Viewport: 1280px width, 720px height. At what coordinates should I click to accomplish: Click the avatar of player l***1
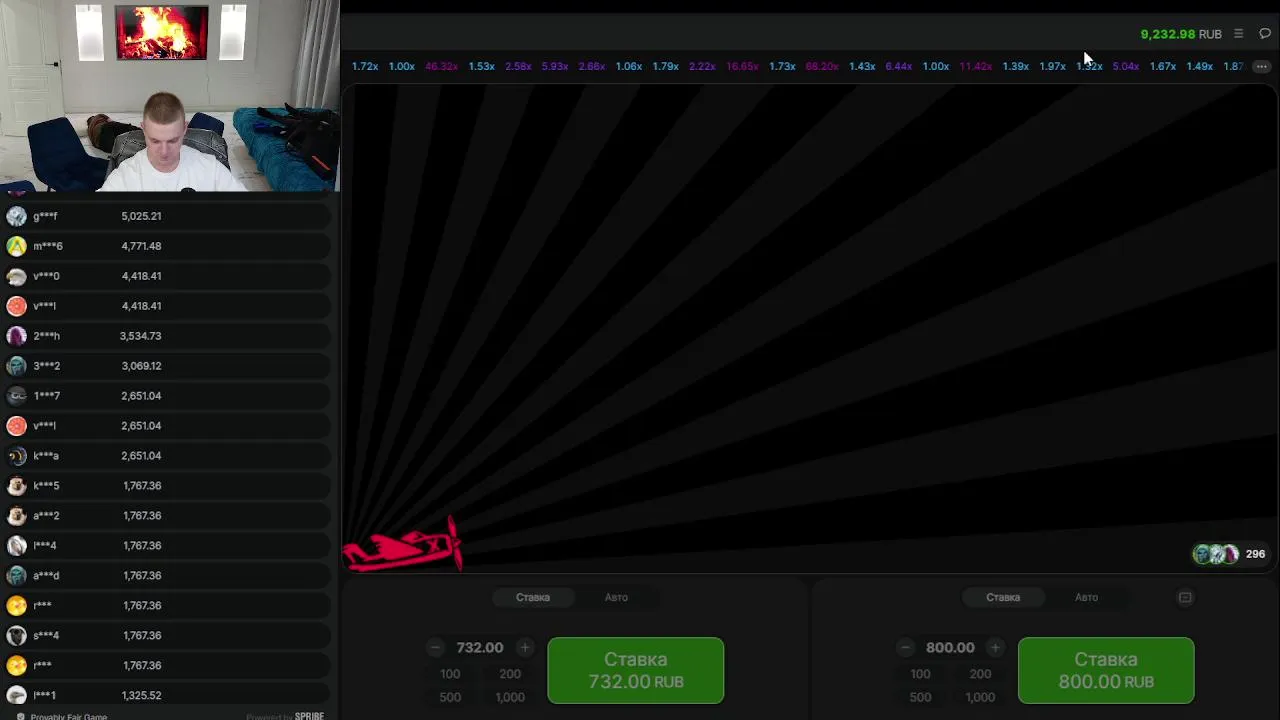pos(17,695)
